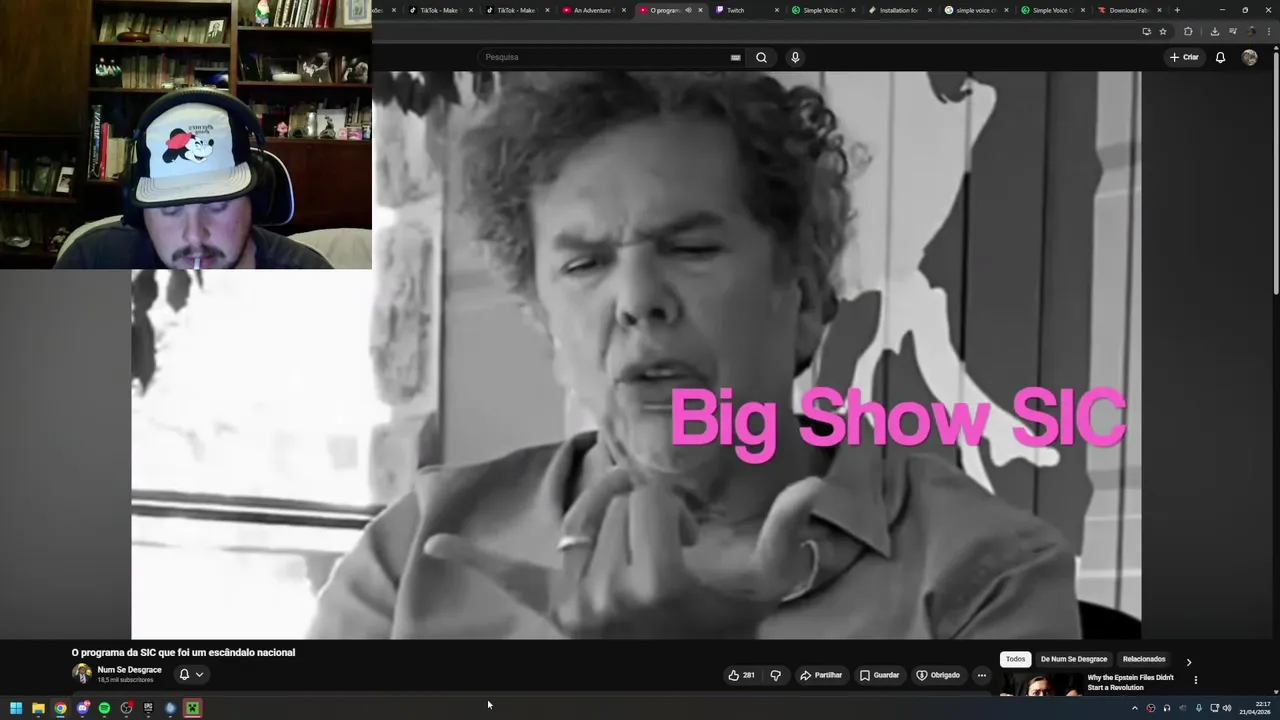Dislike the video with thumbs-down
Viewport: 1280px width, 720px height.
click(x=775, y=675)
